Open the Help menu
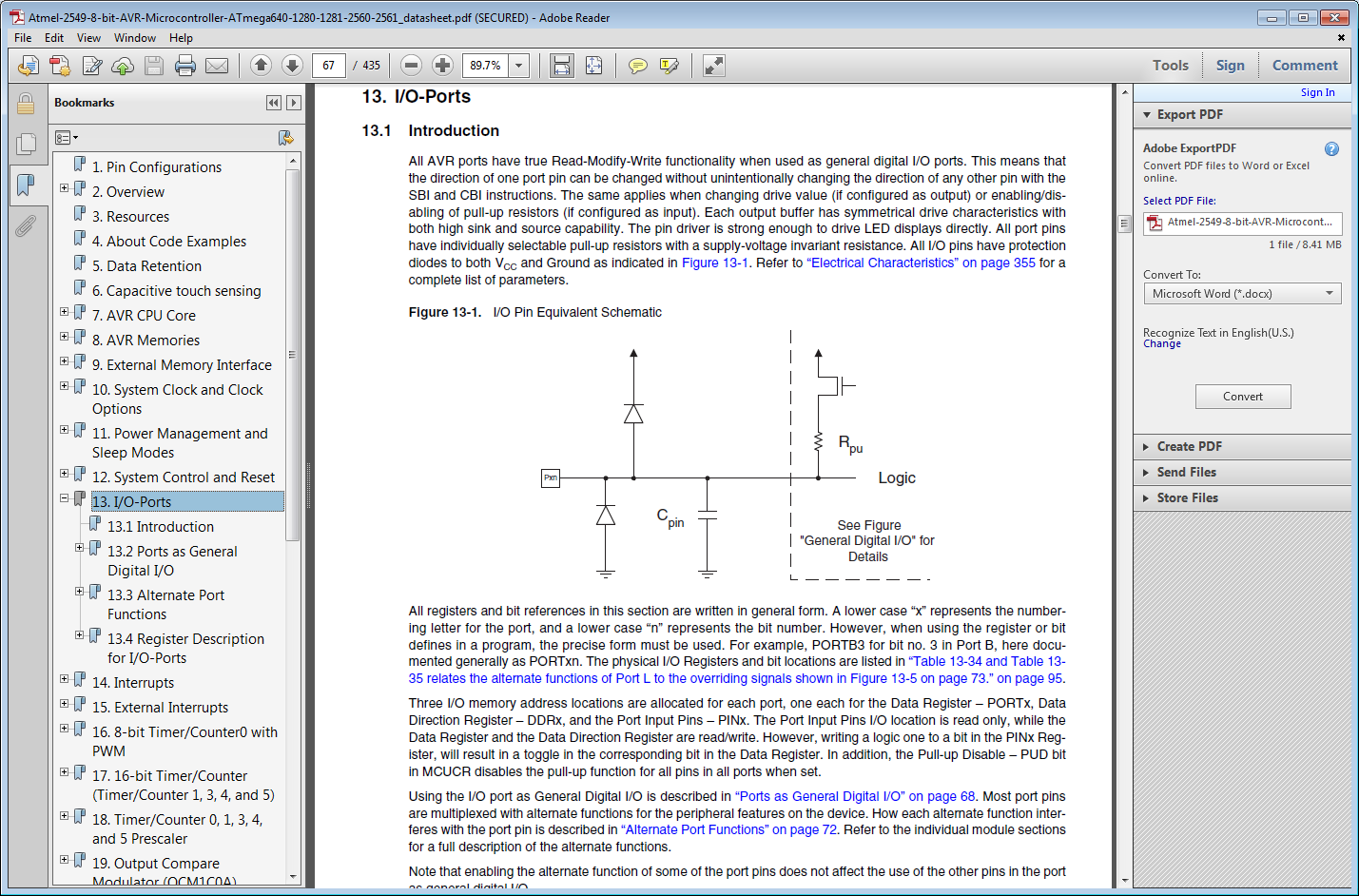This screenshot has height=896, width=1359. (x=181, y=38)
